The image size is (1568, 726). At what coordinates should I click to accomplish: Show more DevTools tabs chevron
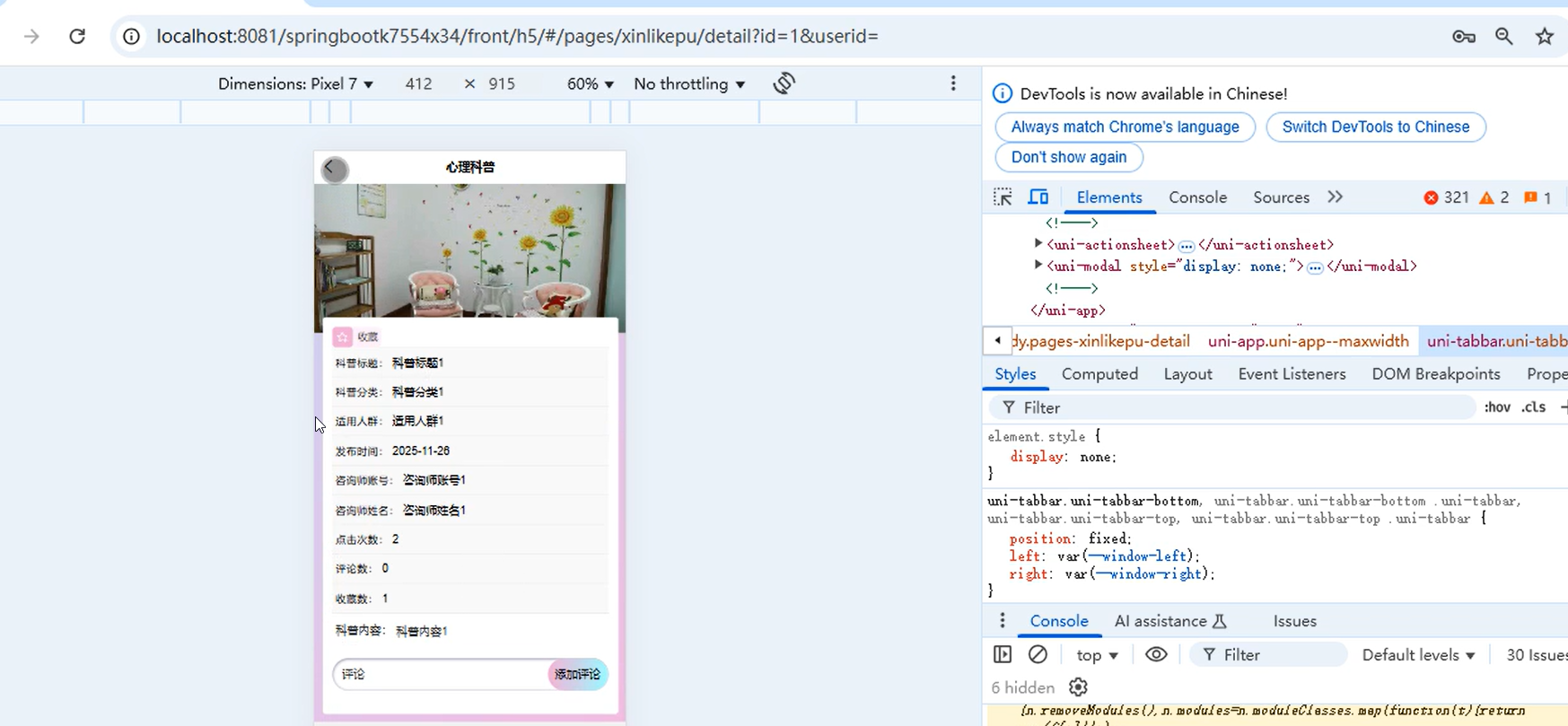click(x=1336, y=197)
